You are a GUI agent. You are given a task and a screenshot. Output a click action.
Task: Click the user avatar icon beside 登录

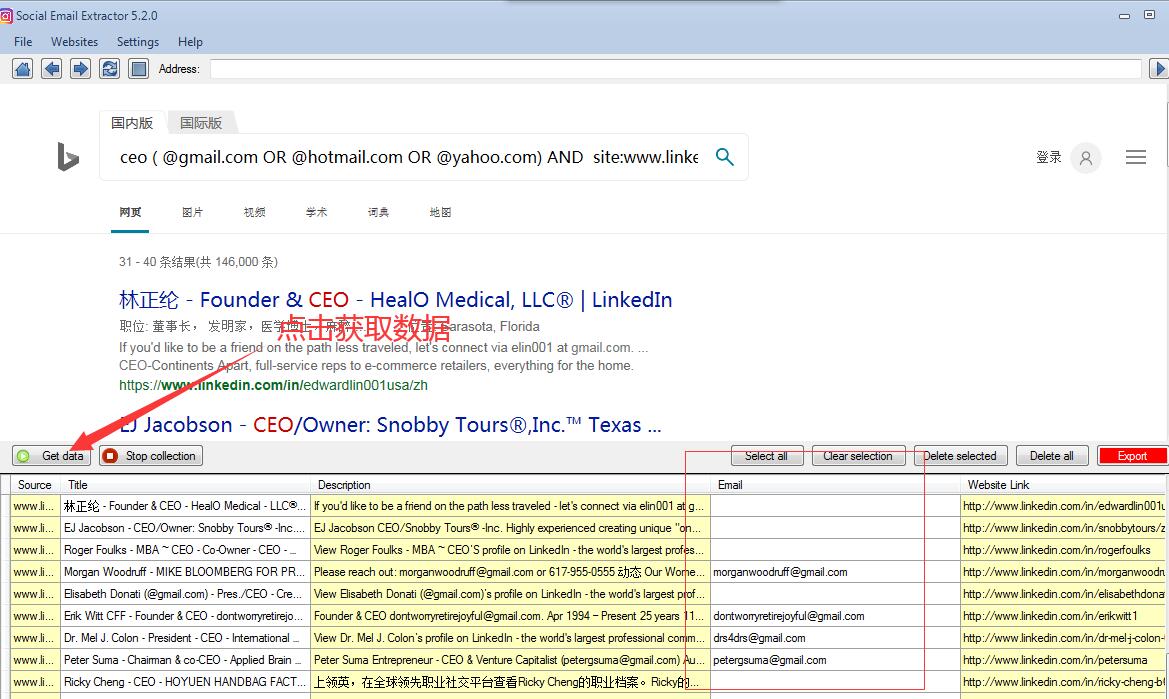1085,158
